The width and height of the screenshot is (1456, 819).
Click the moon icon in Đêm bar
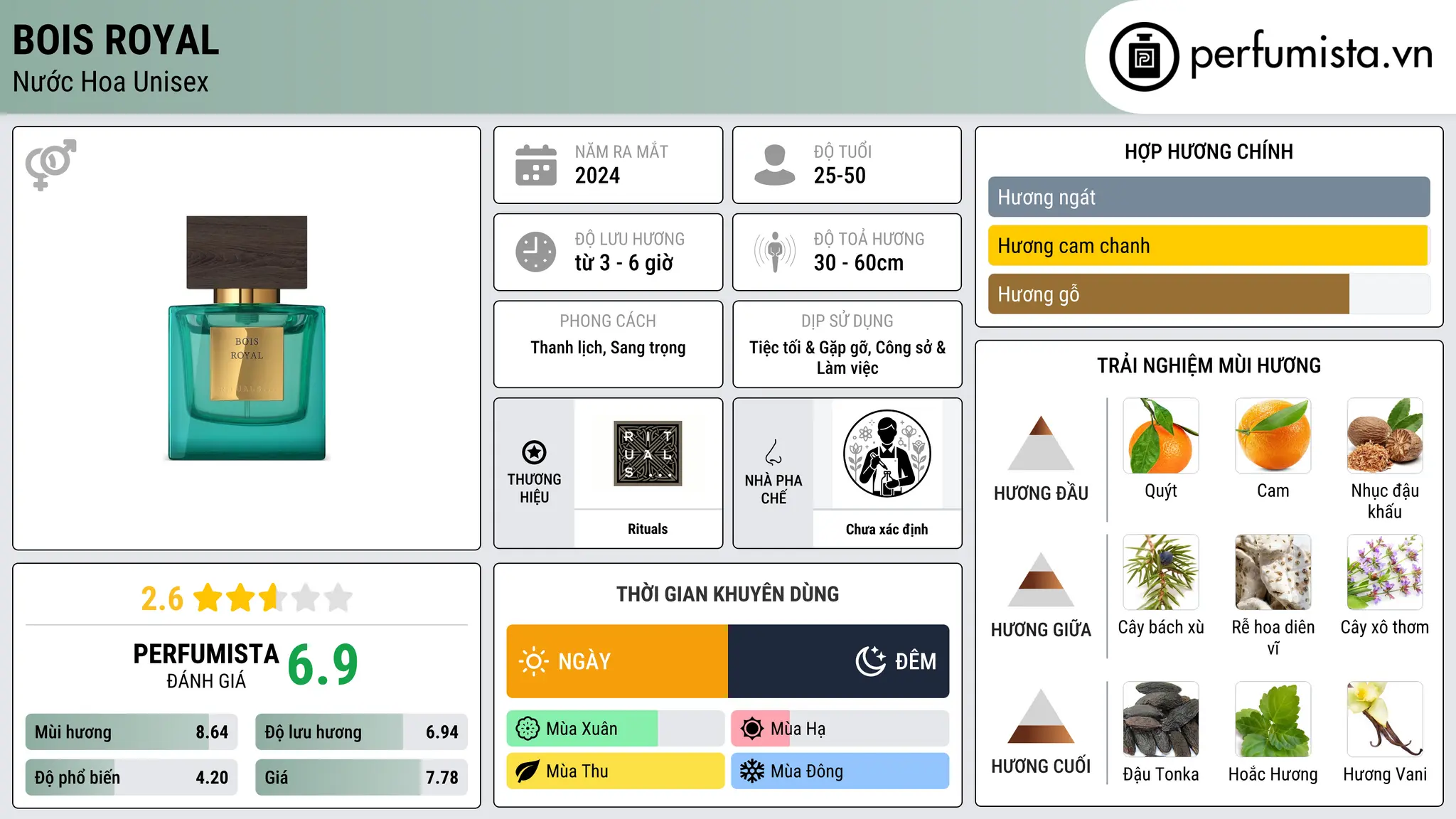(x=871, y=661)
